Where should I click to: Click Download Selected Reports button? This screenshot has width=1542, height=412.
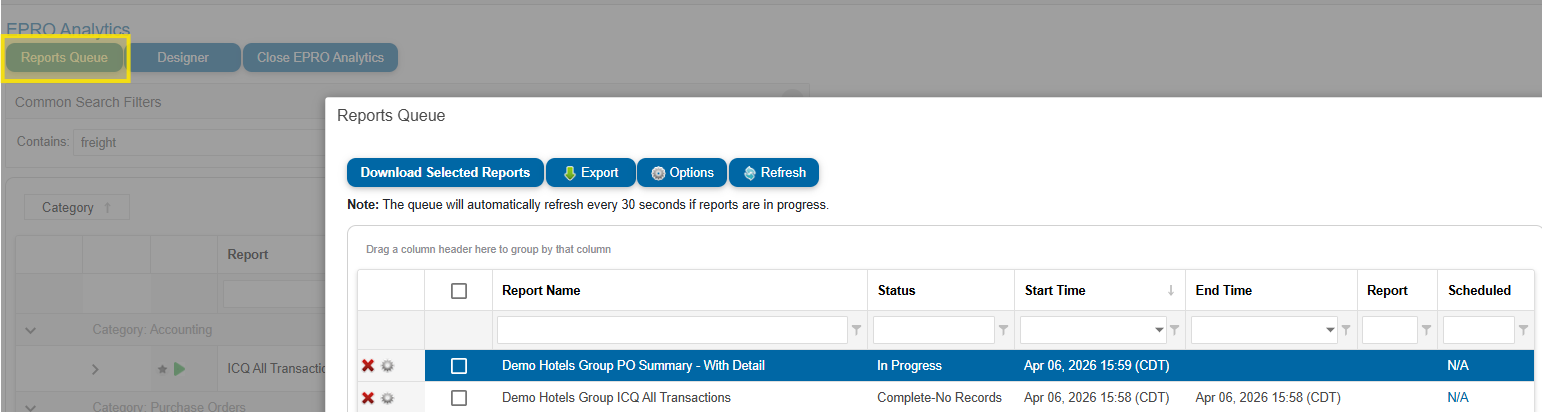click(445, 172)
